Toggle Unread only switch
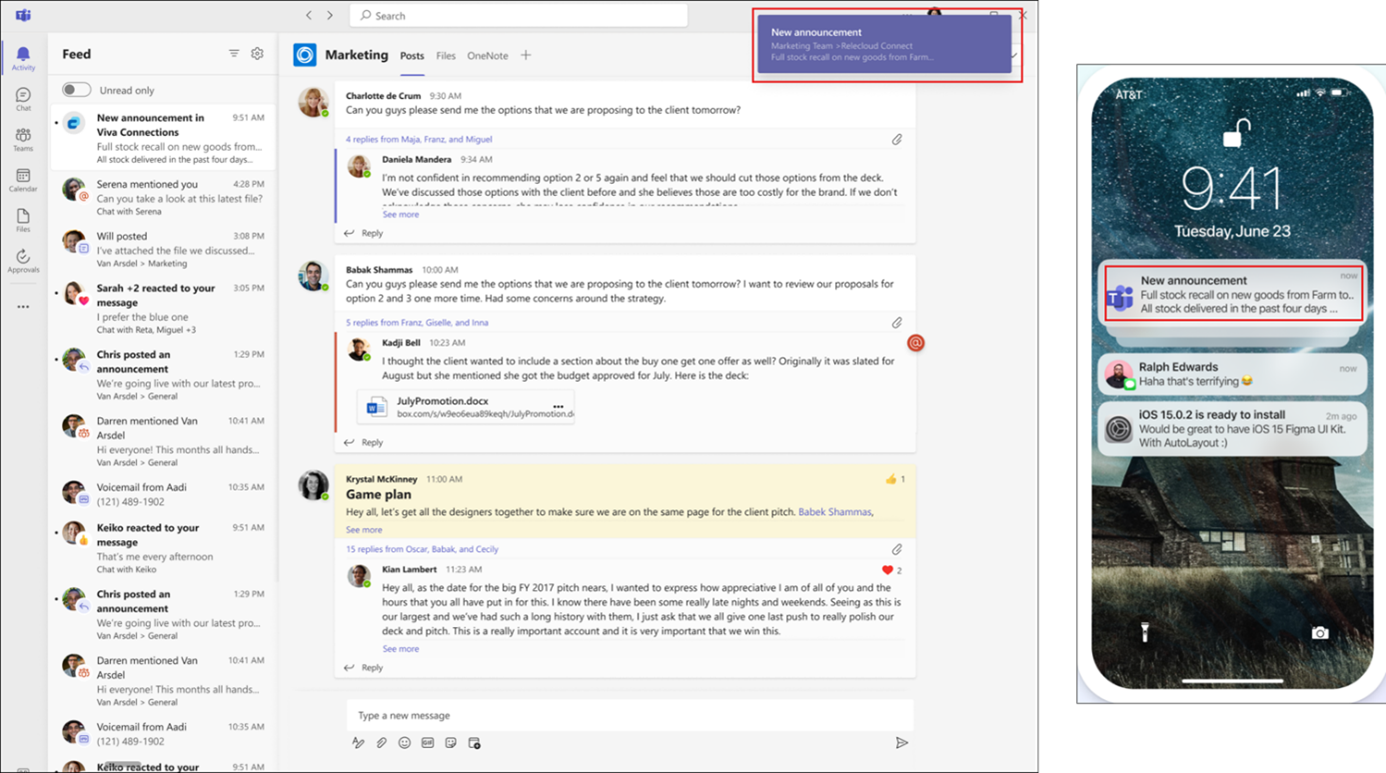Screen dimensions: 1386x773 (76, 90)
